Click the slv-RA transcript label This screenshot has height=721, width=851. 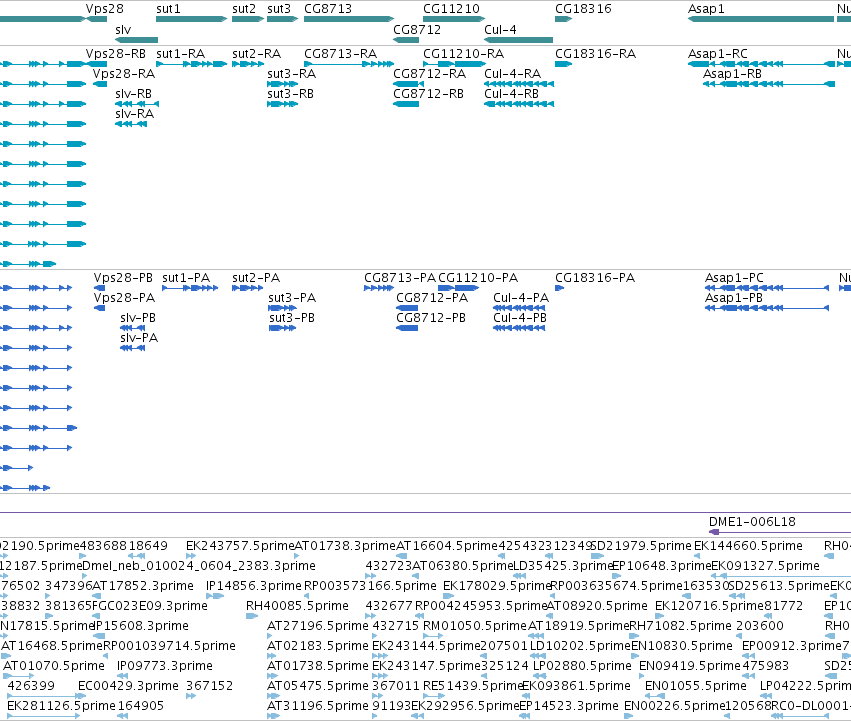(135, 114)
